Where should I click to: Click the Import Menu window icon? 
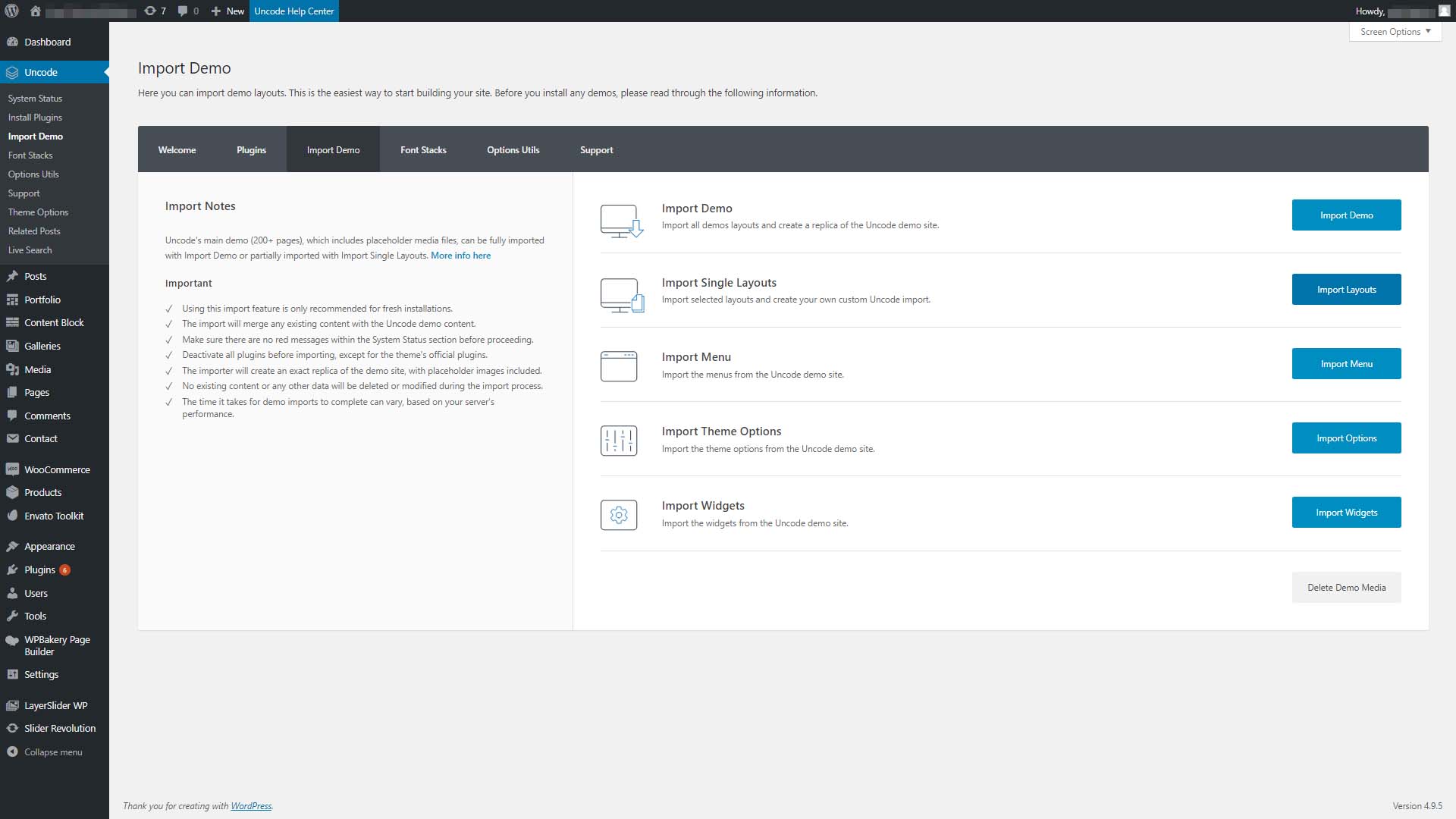[619, 366]
